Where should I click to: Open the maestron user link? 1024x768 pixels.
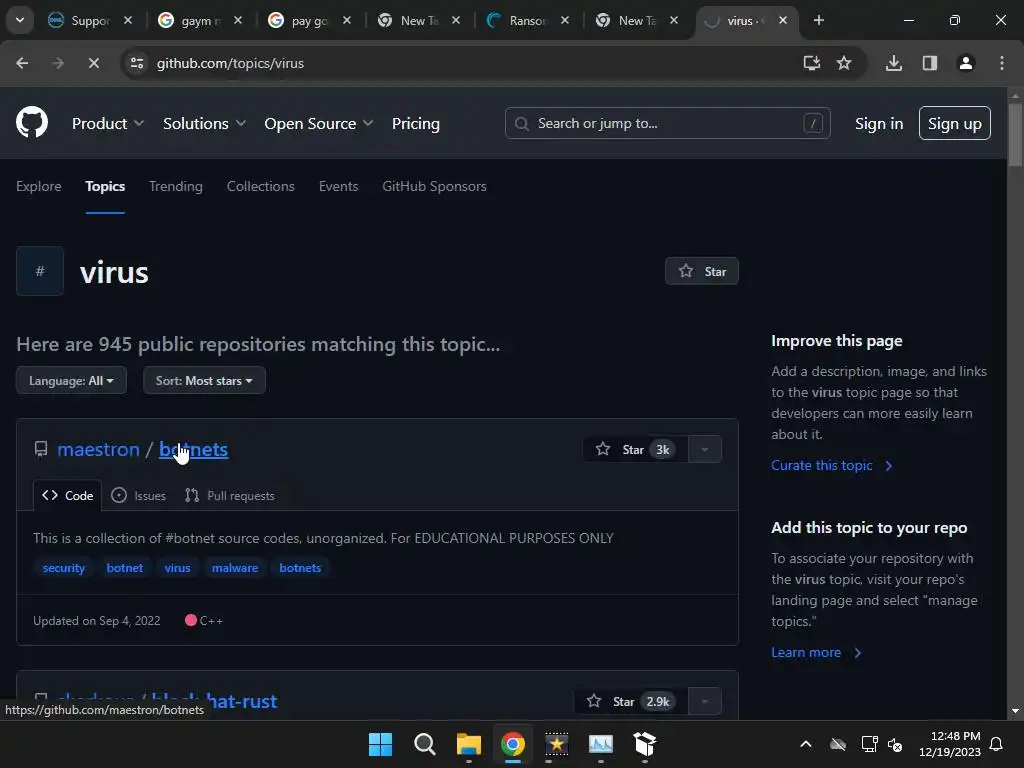click(x=99, y=449)
